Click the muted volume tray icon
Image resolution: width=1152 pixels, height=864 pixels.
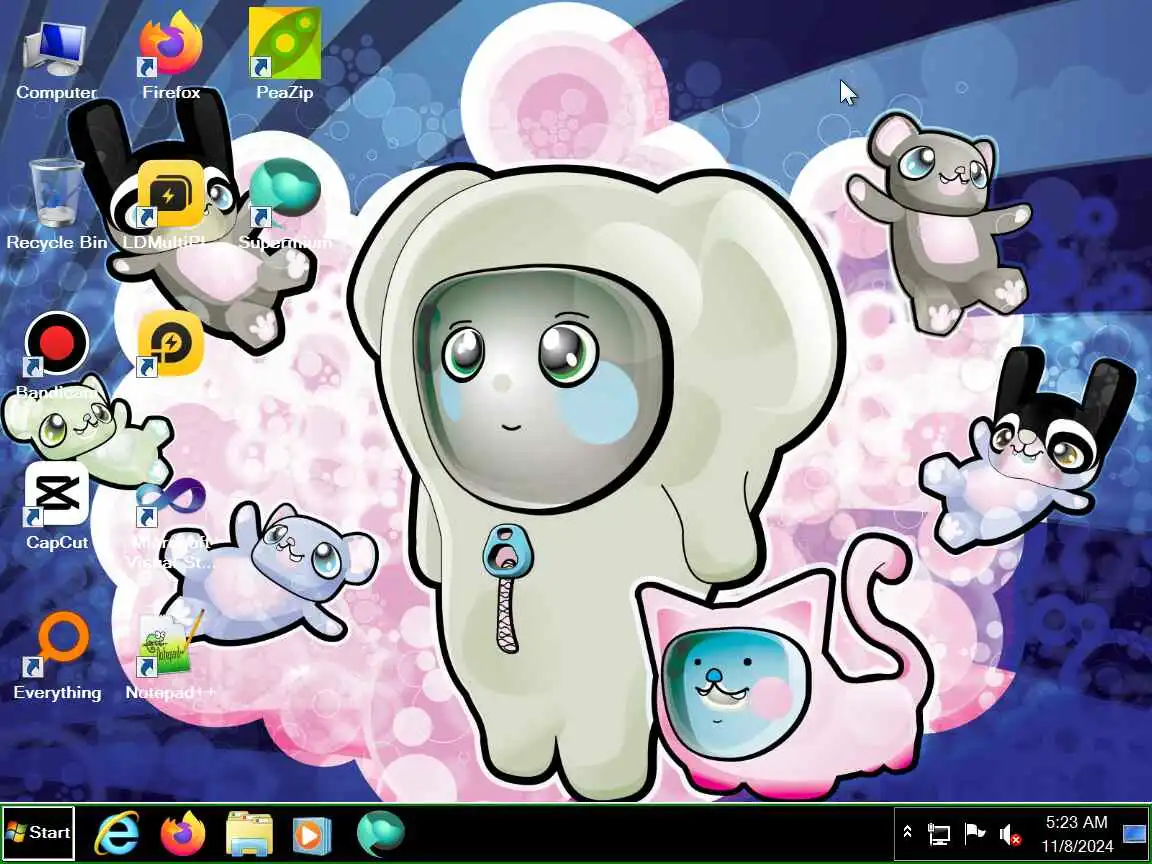pos(1010,835)
